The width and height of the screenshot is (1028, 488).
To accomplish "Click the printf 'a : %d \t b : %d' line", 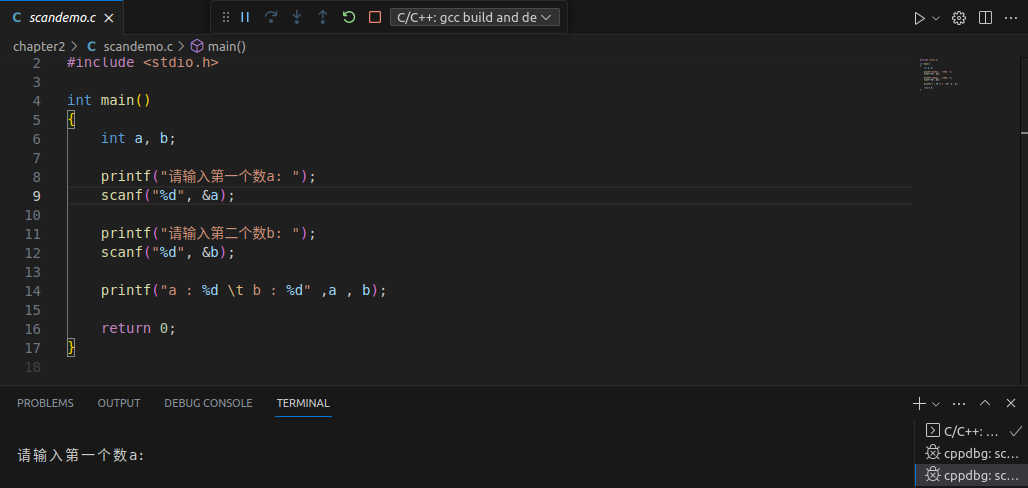I will (244, 291).
